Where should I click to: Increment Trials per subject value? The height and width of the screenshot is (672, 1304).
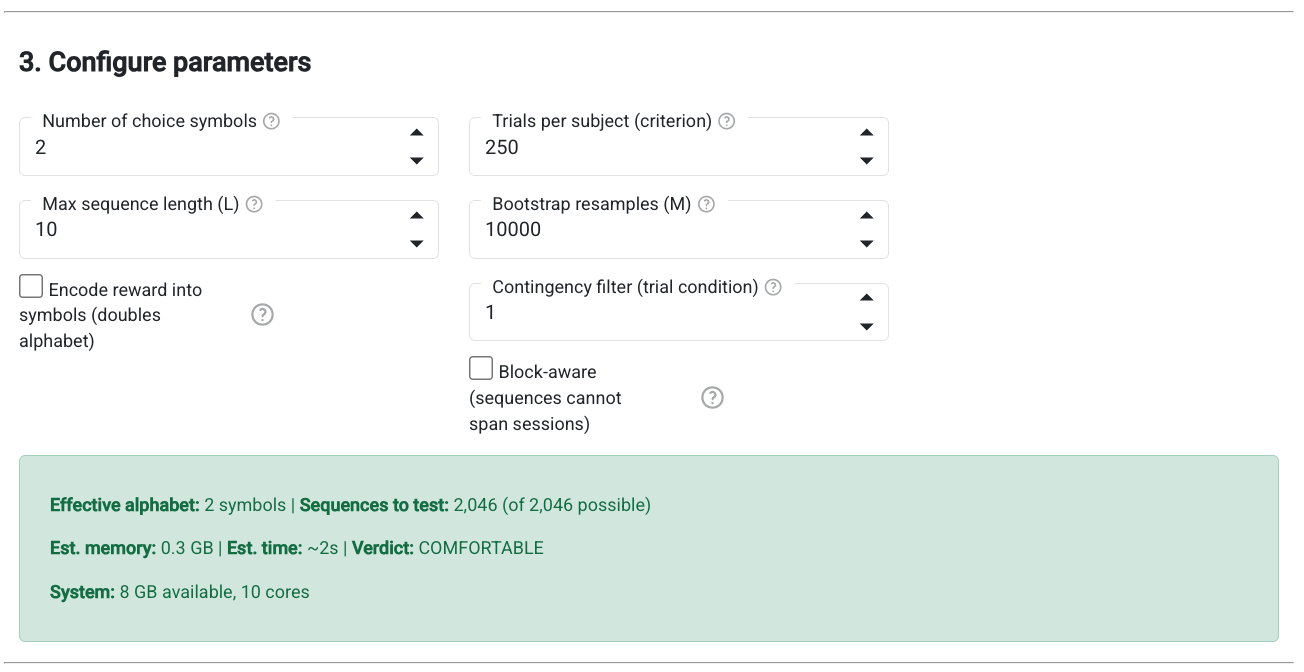tap(867, 133)
